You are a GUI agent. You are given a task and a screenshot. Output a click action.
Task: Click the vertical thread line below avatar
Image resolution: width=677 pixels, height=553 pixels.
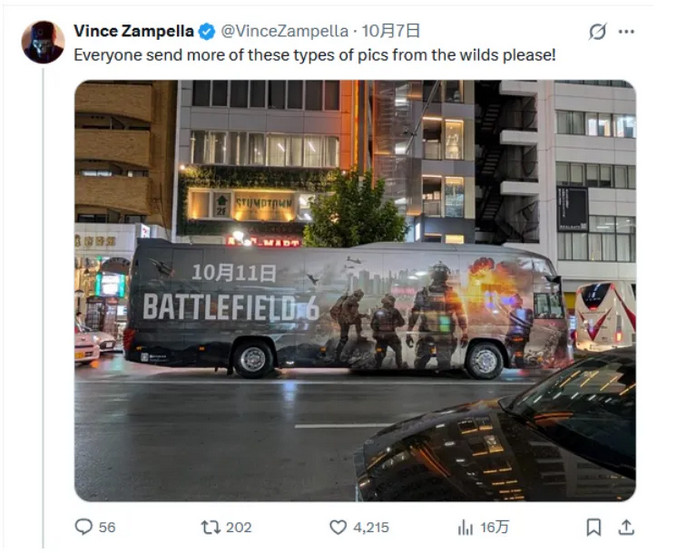43,309
